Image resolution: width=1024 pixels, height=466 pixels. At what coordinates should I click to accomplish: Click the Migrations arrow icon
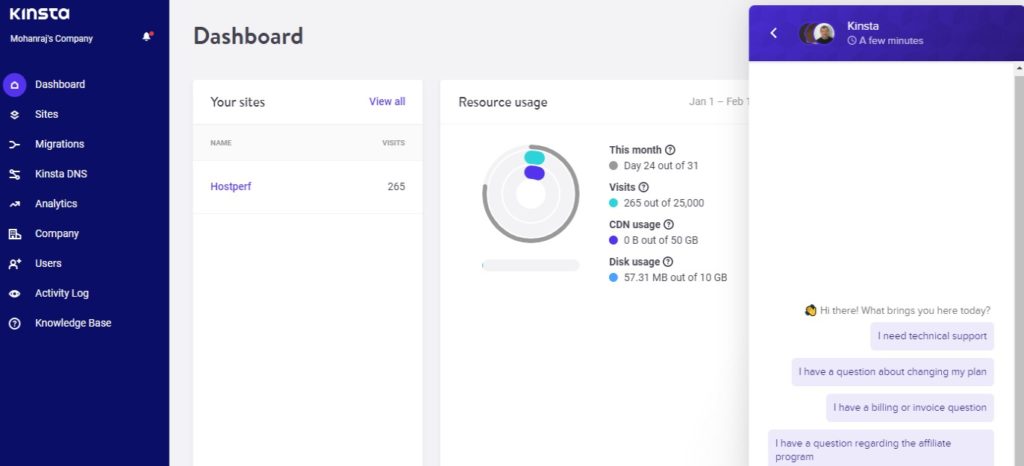click(x=14, y=145)
